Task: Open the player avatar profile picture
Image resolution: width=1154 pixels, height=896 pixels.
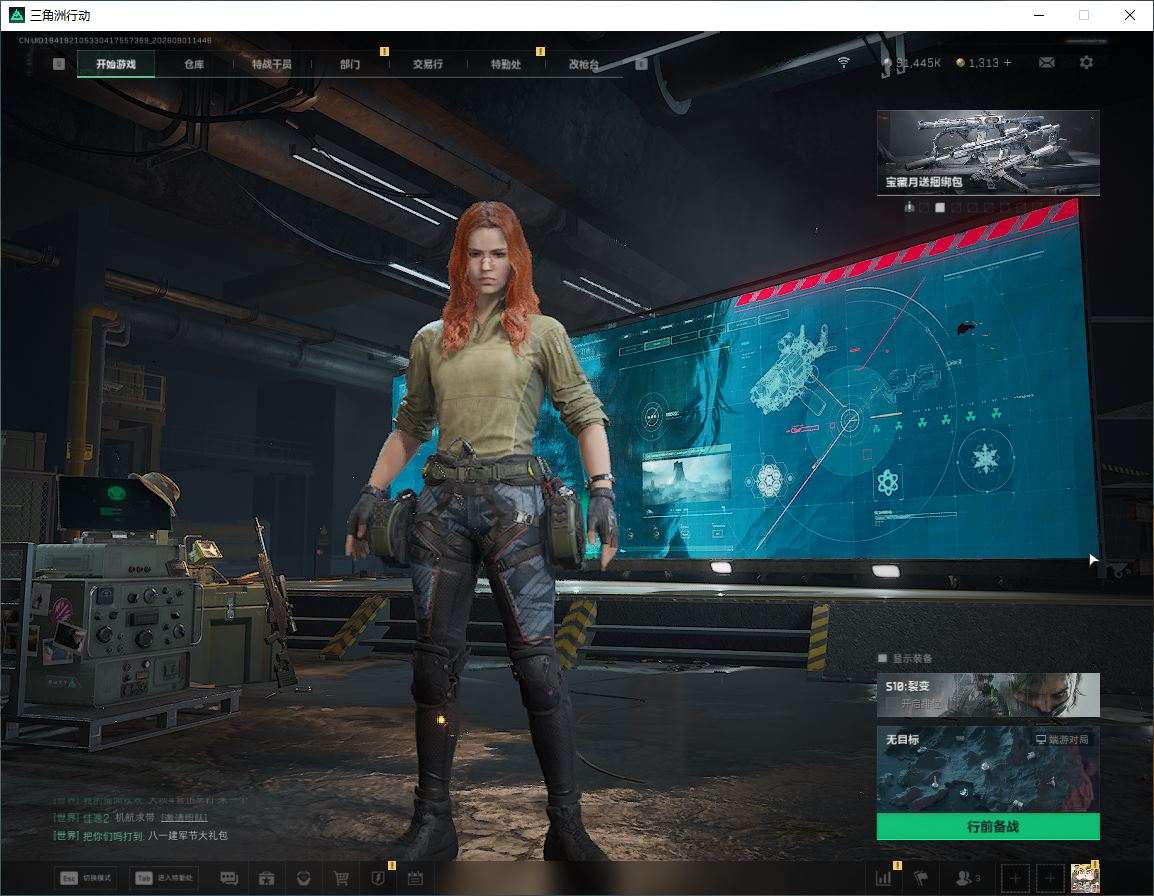Action: pos(1085,878)
